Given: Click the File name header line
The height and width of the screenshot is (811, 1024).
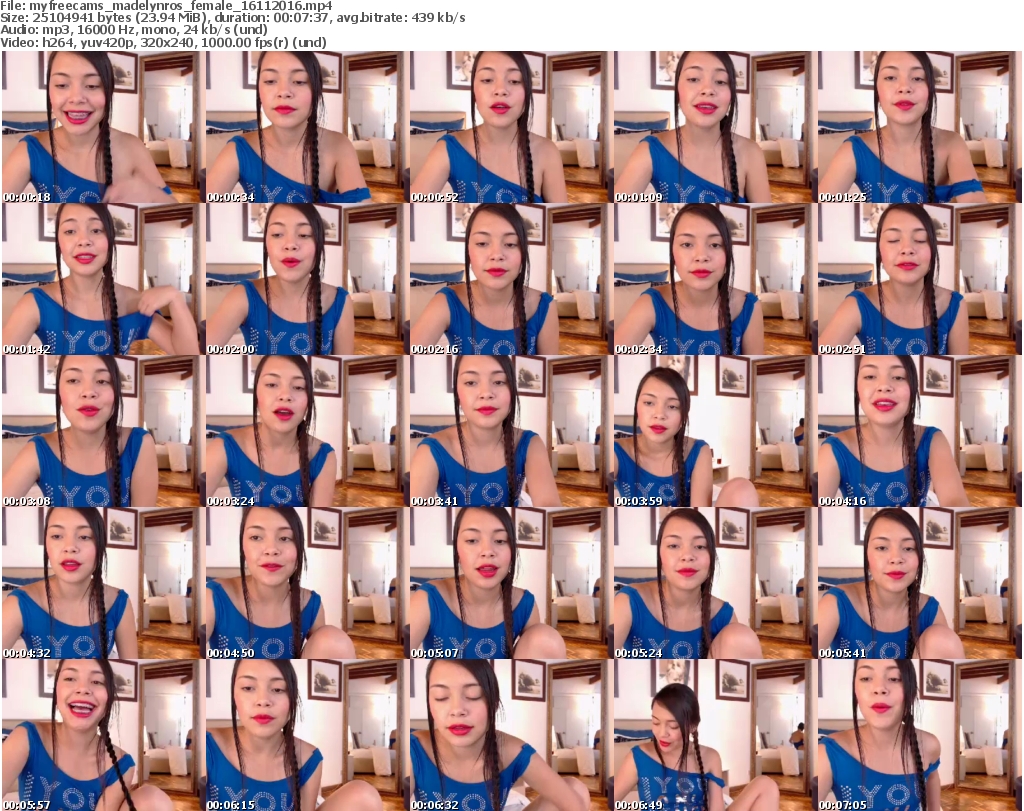Looking at the screenshot, I should pos(166,6).
